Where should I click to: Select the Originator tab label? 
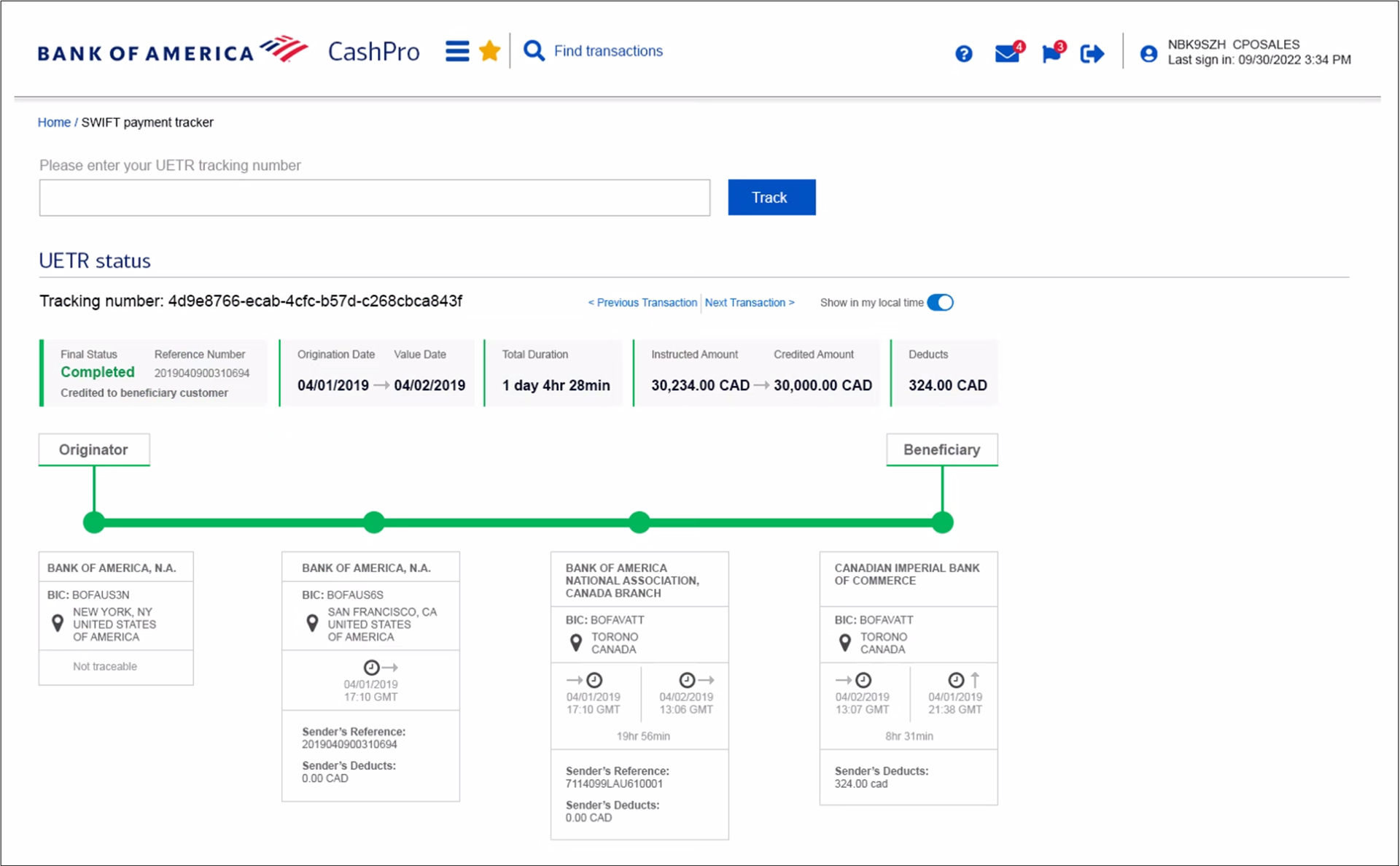(x=94, y=449)
